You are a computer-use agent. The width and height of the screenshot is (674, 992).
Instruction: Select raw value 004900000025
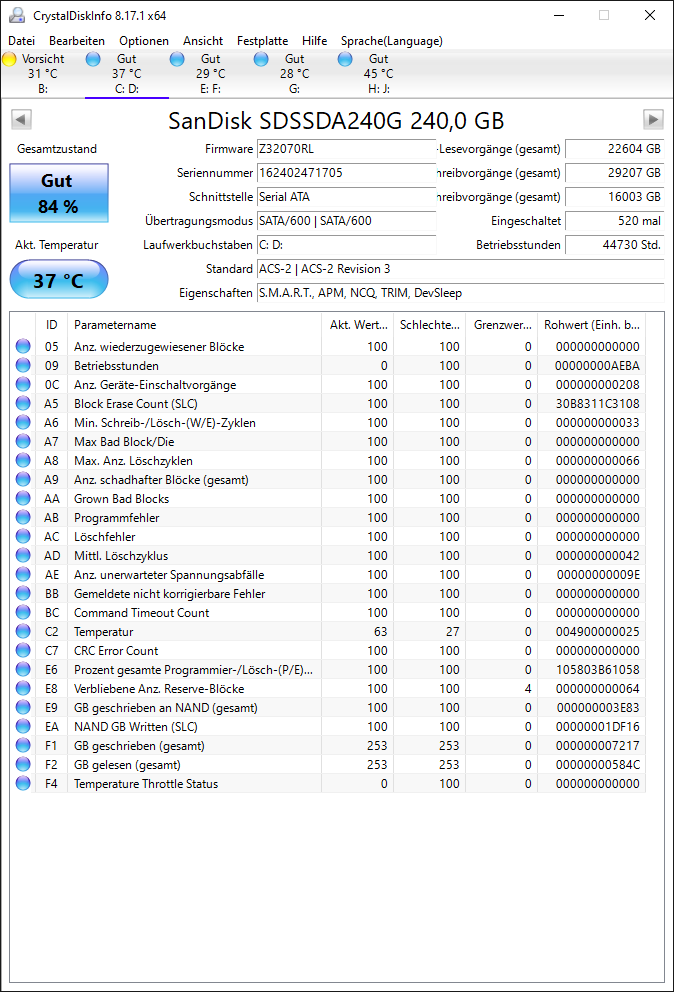click(597, 631)
